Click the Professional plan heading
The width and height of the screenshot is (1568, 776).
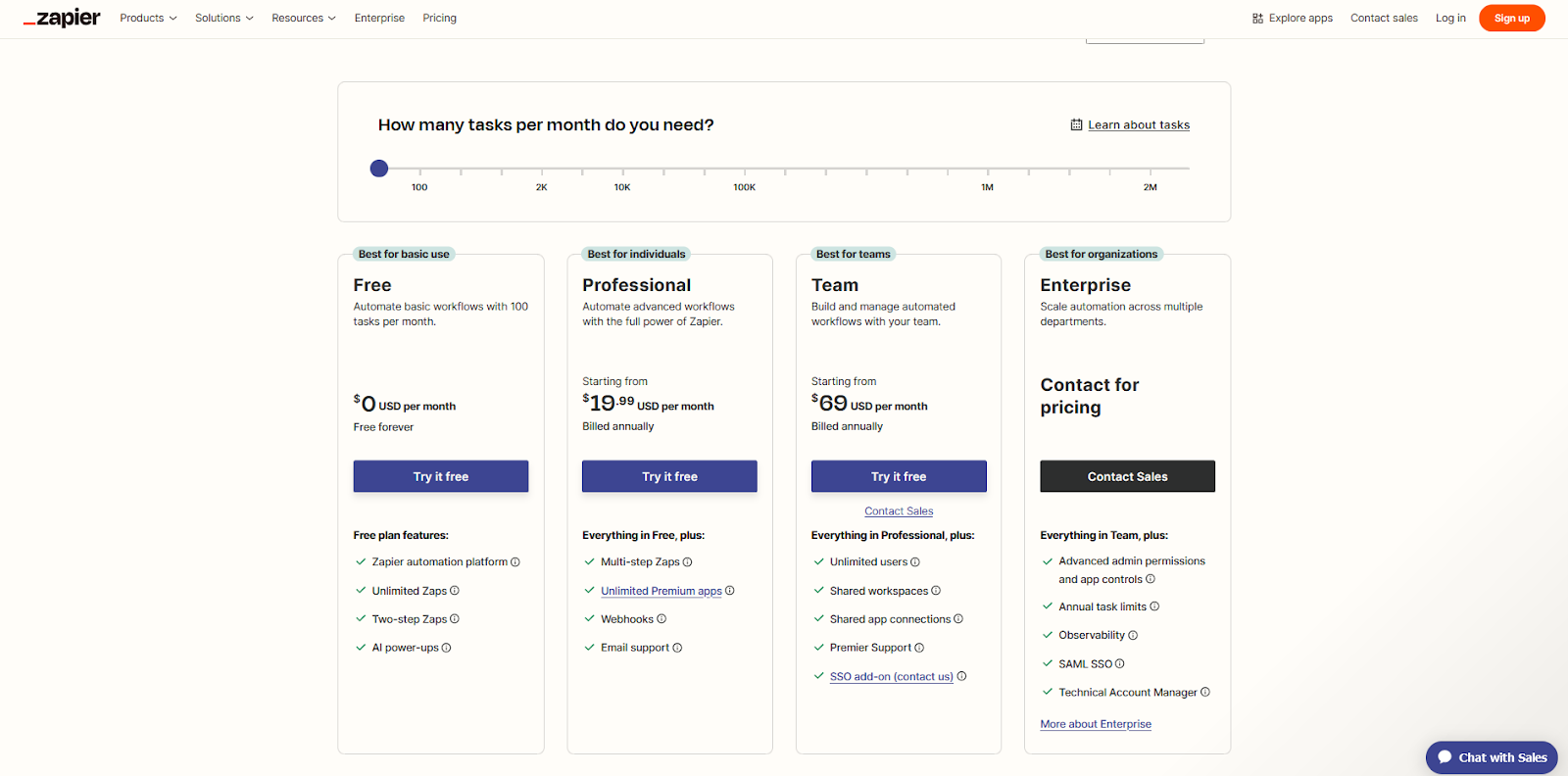pyautogui.click(x=637, y=285)
